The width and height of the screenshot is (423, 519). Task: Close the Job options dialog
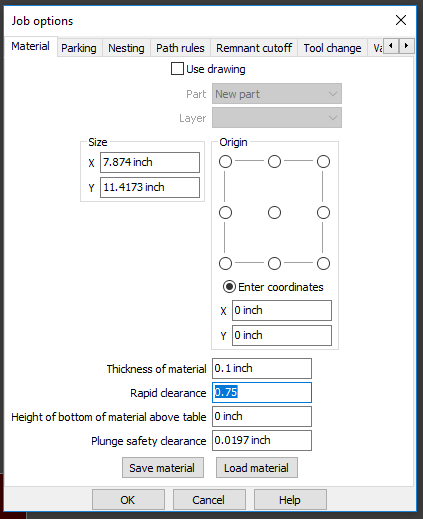(401, 20)
